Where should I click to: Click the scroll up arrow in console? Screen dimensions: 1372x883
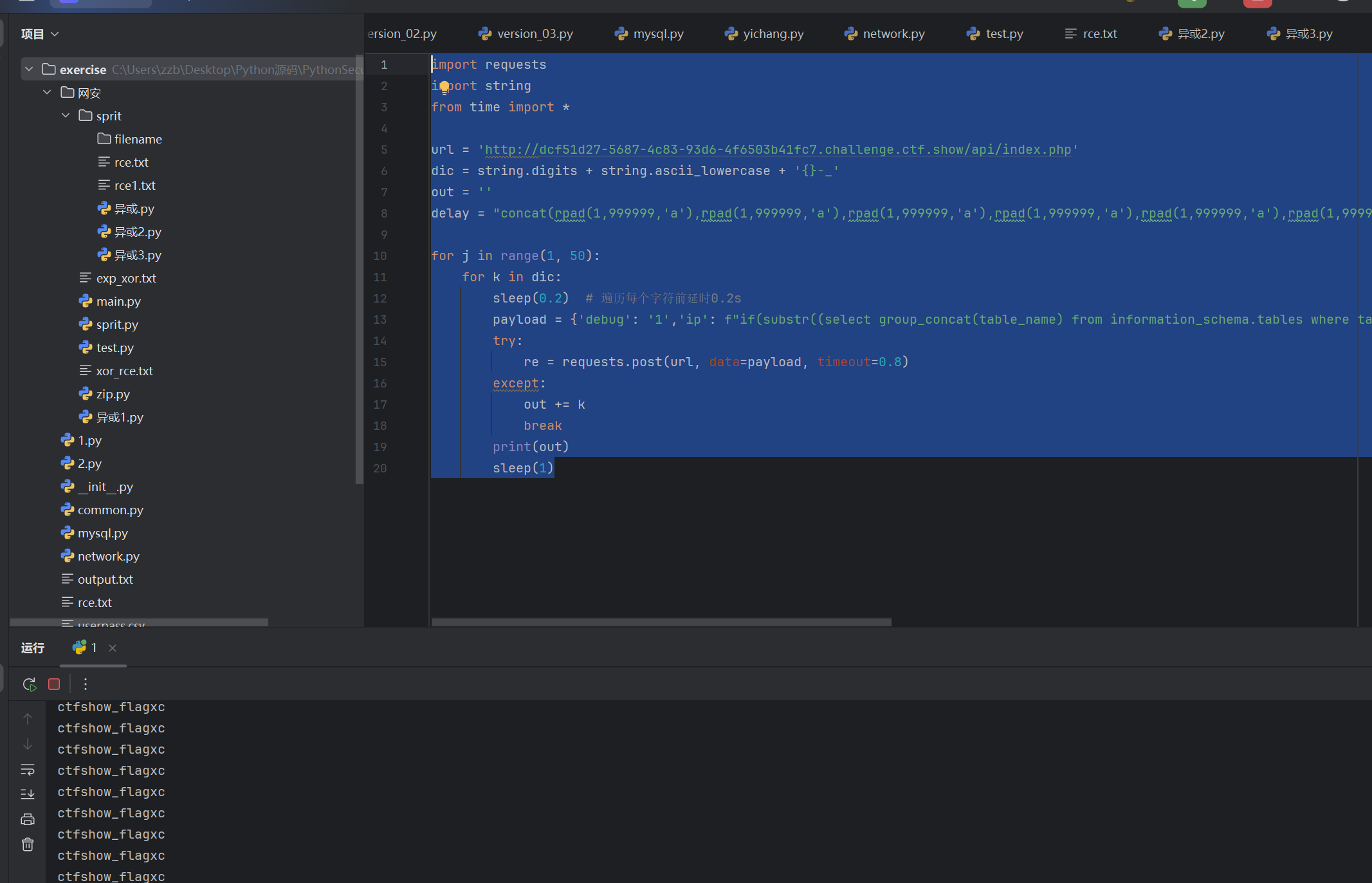pyautogui.click(x=28, y=719)
